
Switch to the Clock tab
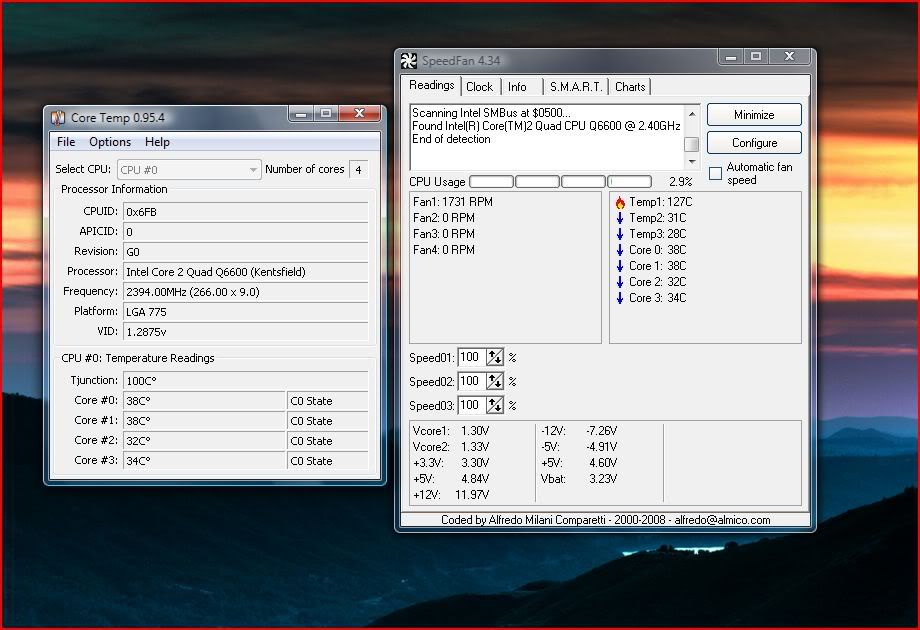479,87
